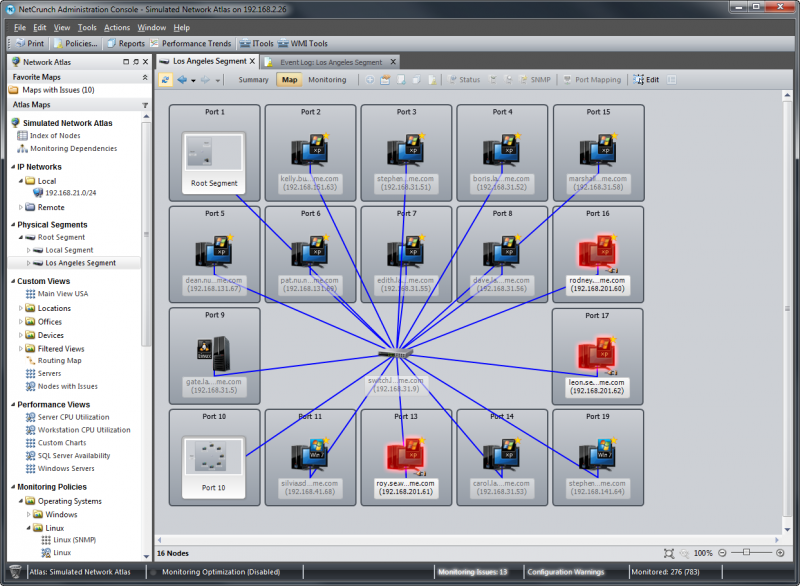This screenshot has height=586, width=800.
Task: Click the Port Mapping toolbar button
Action: point(592,80)
